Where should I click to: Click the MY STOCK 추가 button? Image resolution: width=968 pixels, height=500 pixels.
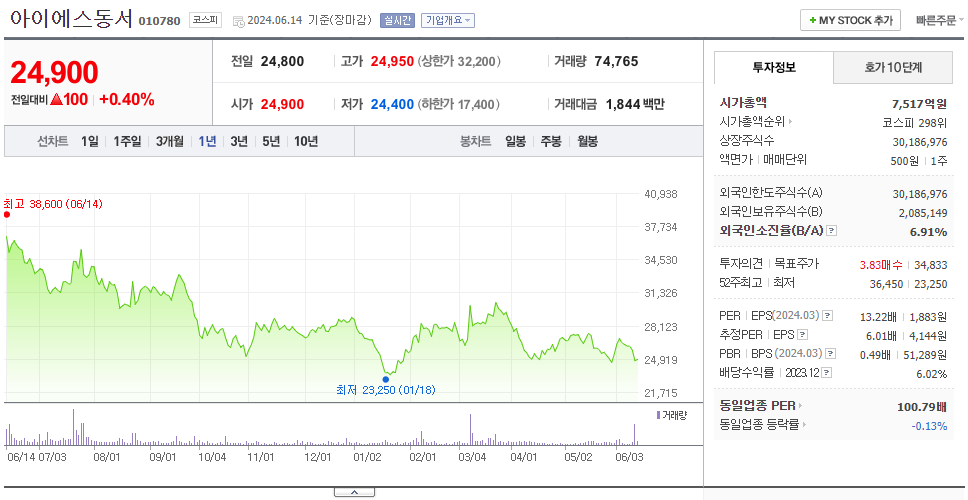[x=851, y=20]
